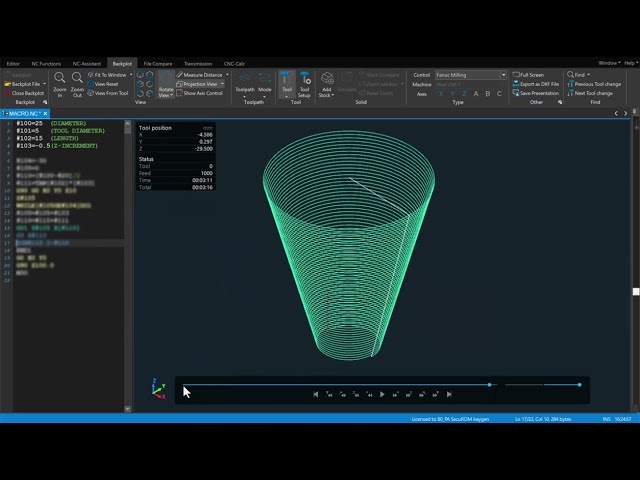Jump to Next Tool change
Viewport: 640px width, 480px height.
pos(590,93)
